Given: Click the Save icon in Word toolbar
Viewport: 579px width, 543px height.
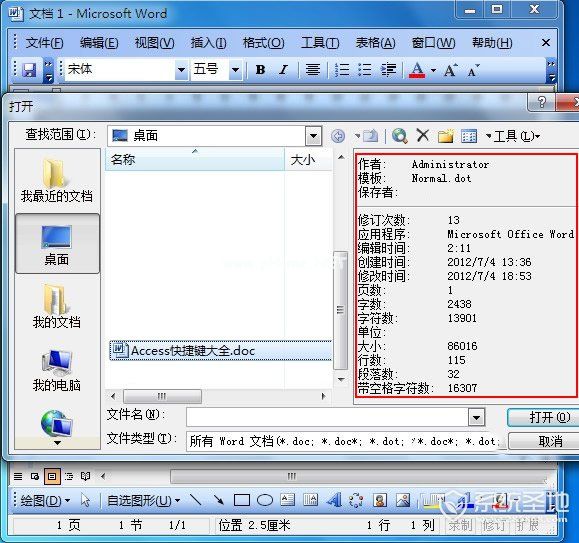Looking at the screenshot, I should [29, 69].
